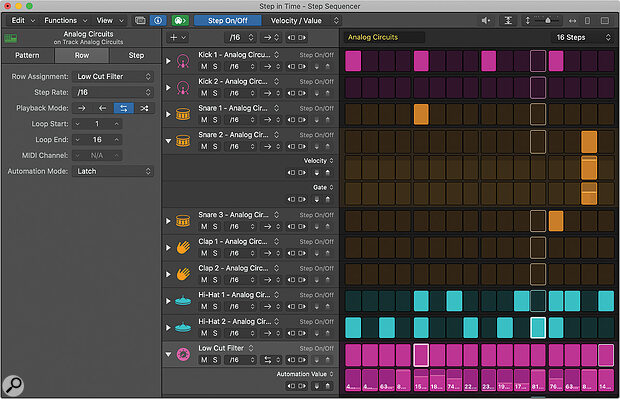The image size is (620, 399).
Task: Open the Row Assignment Low Cut Filter dropdown
Action: tap(113, 76)
